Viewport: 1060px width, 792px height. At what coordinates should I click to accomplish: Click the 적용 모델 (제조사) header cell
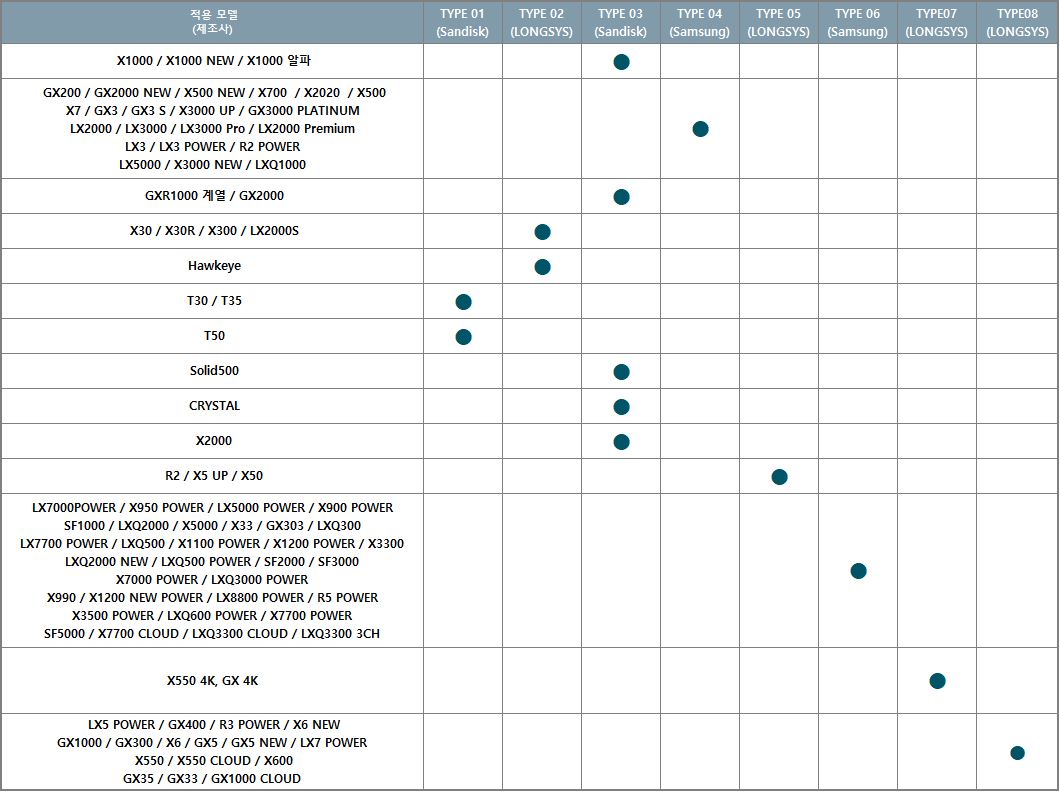(x=213, y=22)
